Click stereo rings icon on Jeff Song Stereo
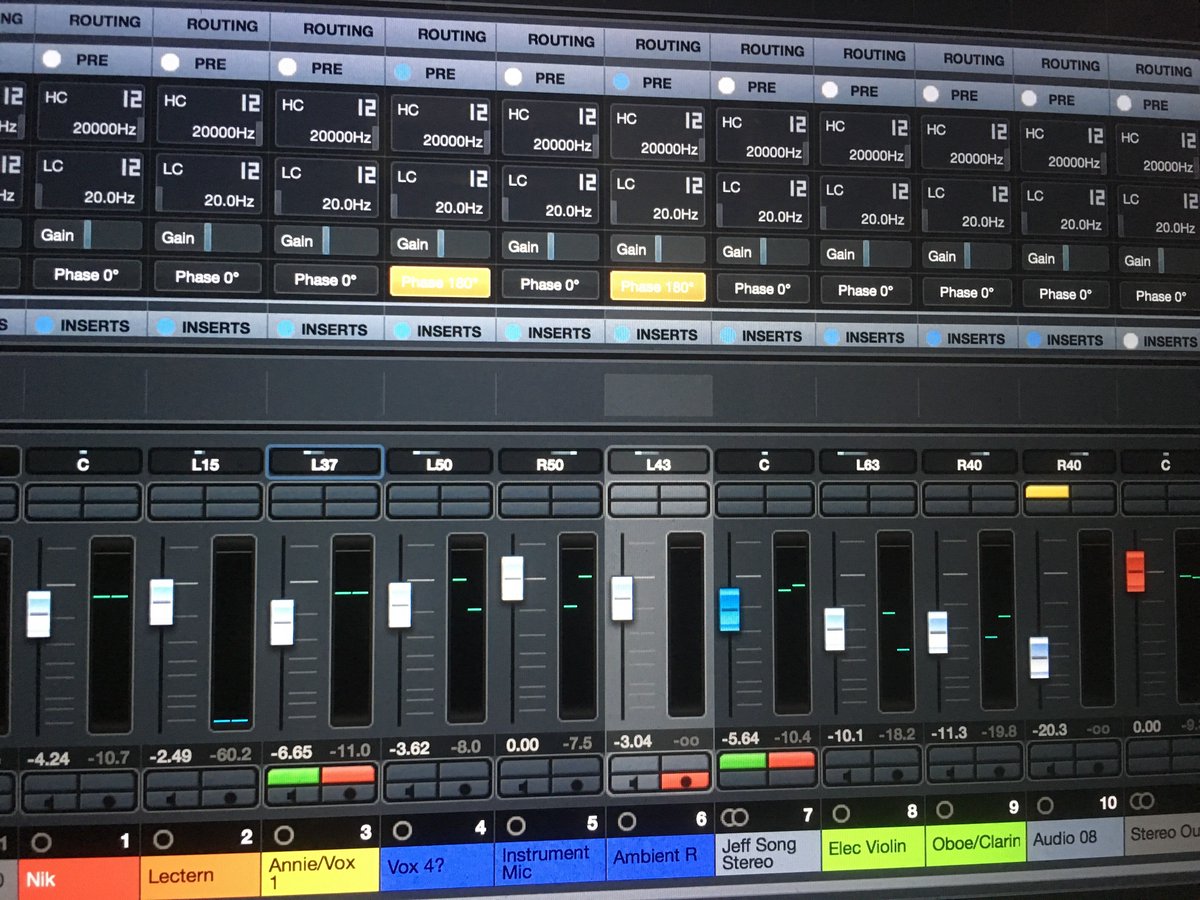Image resolution: width=1200 pixels, height=900 pixels. [734, 817]
